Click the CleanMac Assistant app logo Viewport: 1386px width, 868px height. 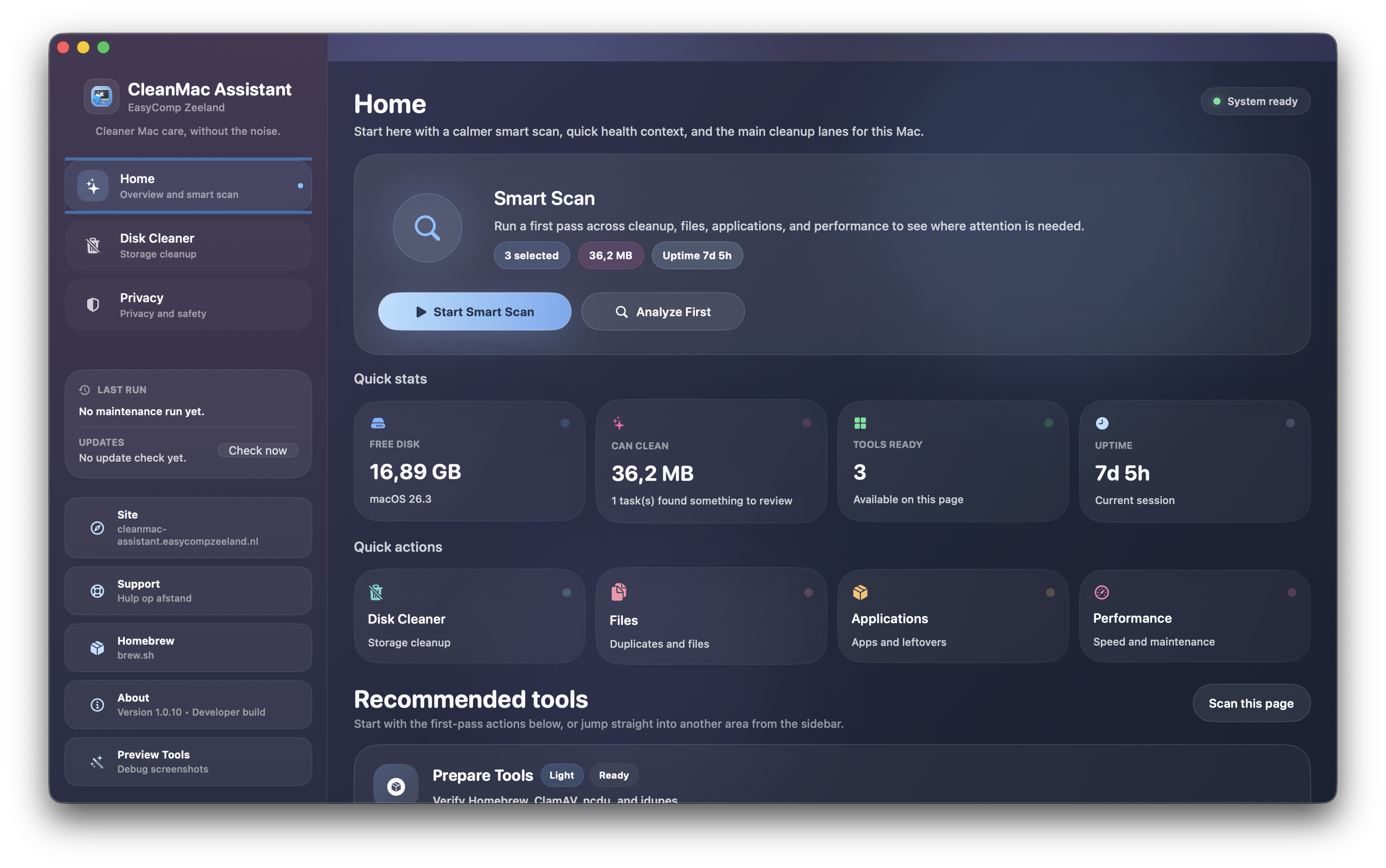101,96
